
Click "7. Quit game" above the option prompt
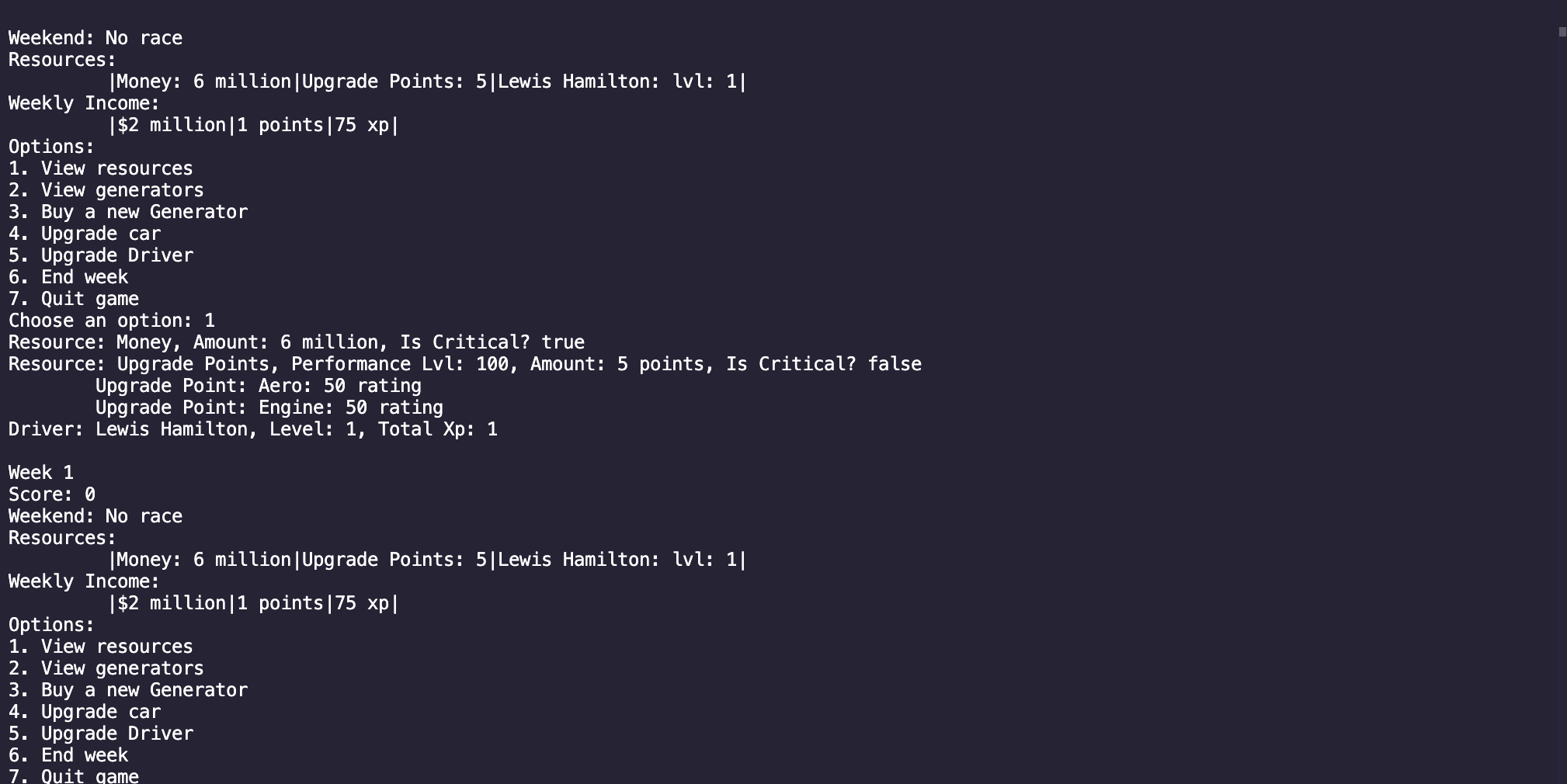pyautogui.click(x=73, y=299)
